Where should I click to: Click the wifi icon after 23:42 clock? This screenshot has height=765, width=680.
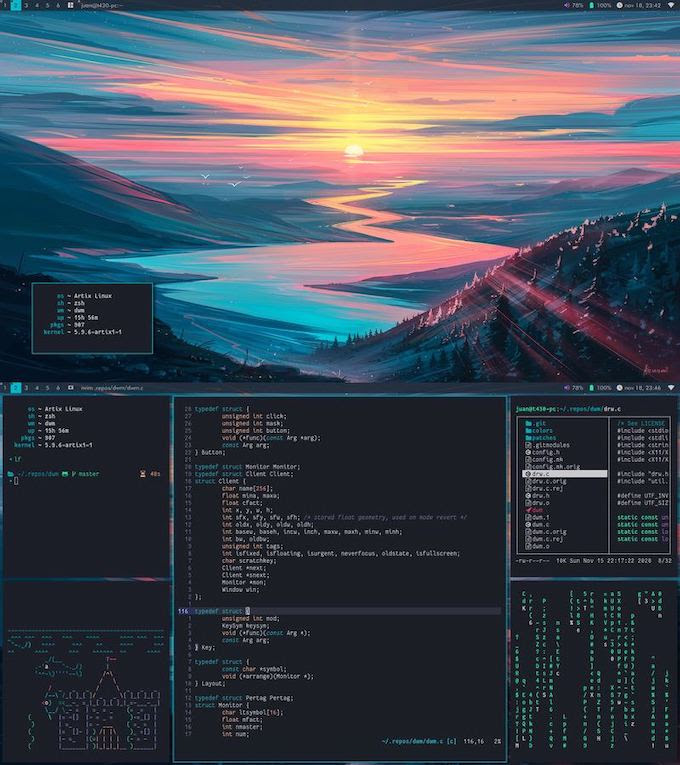671,5
